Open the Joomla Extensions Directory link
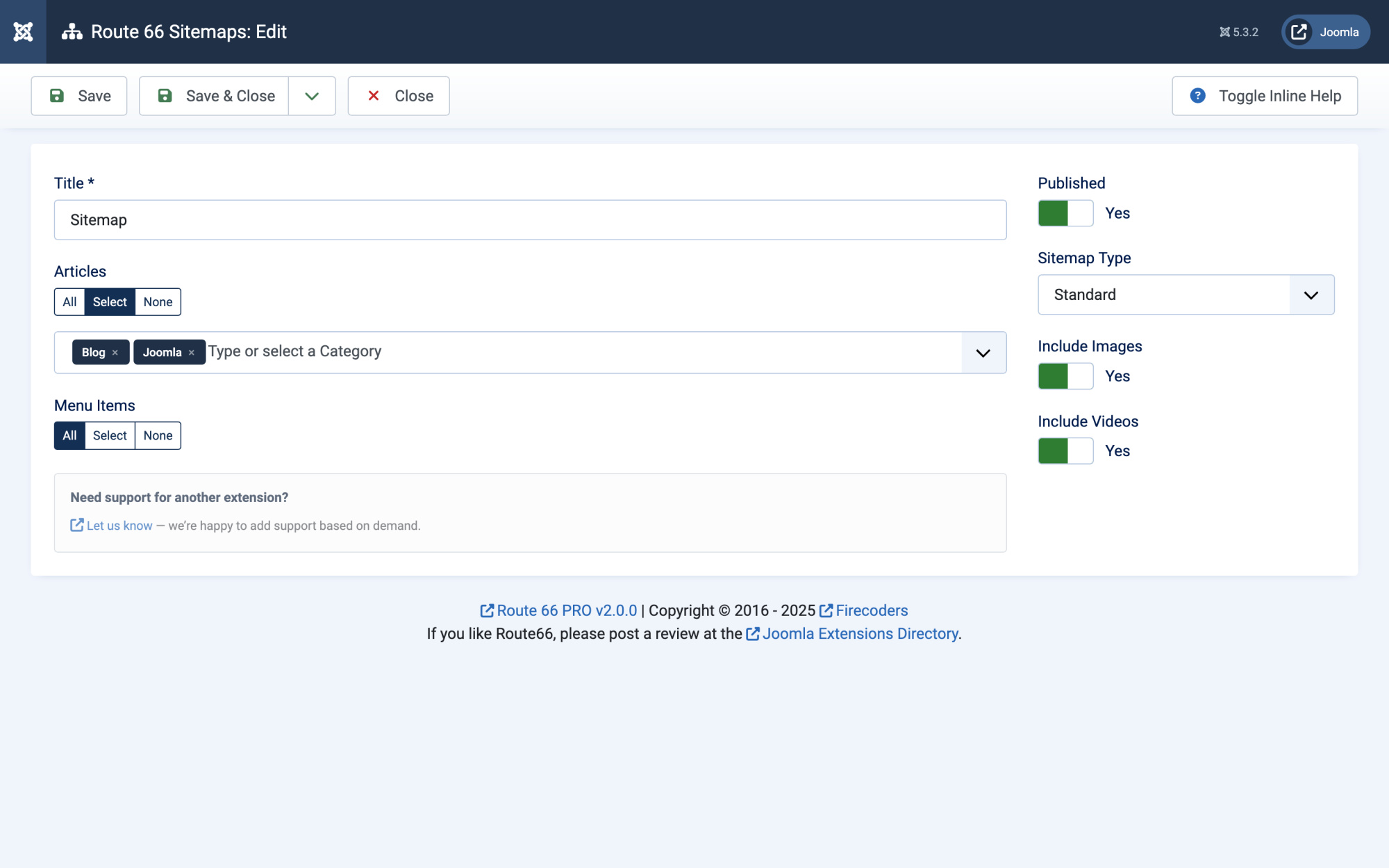This screenshot has height=868, width=1389. pyautogui.click(x=852, y=633)
